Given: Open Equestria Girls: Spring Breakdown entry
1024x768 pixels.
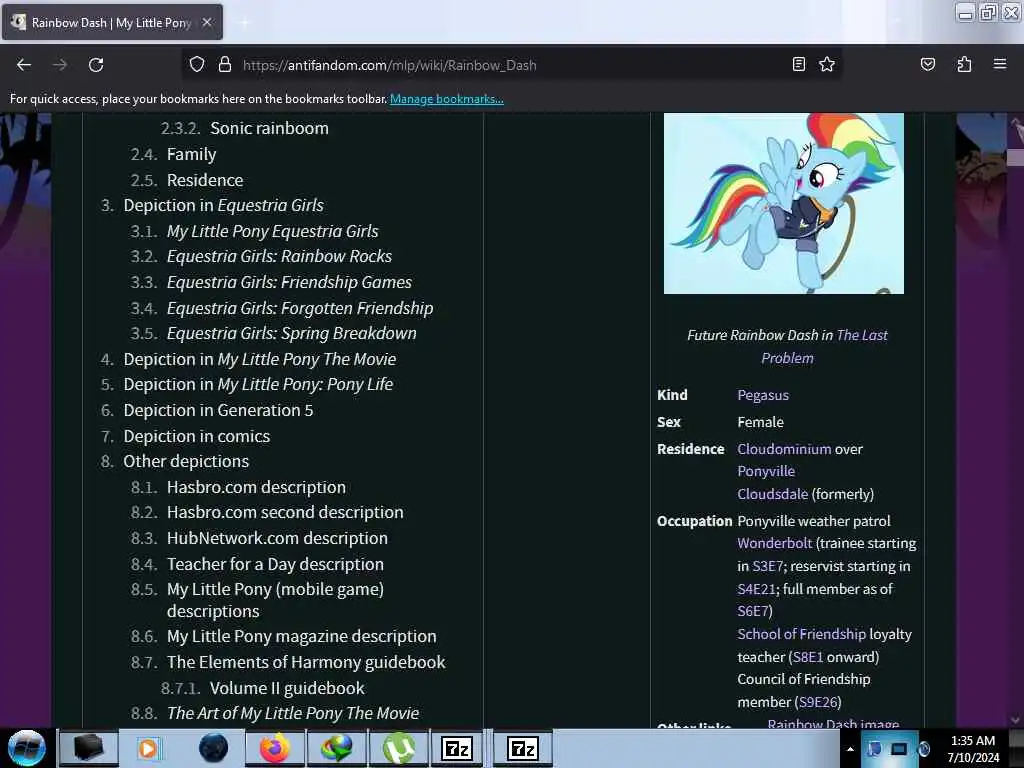Looking at the screenshot, I should [291, 333].
